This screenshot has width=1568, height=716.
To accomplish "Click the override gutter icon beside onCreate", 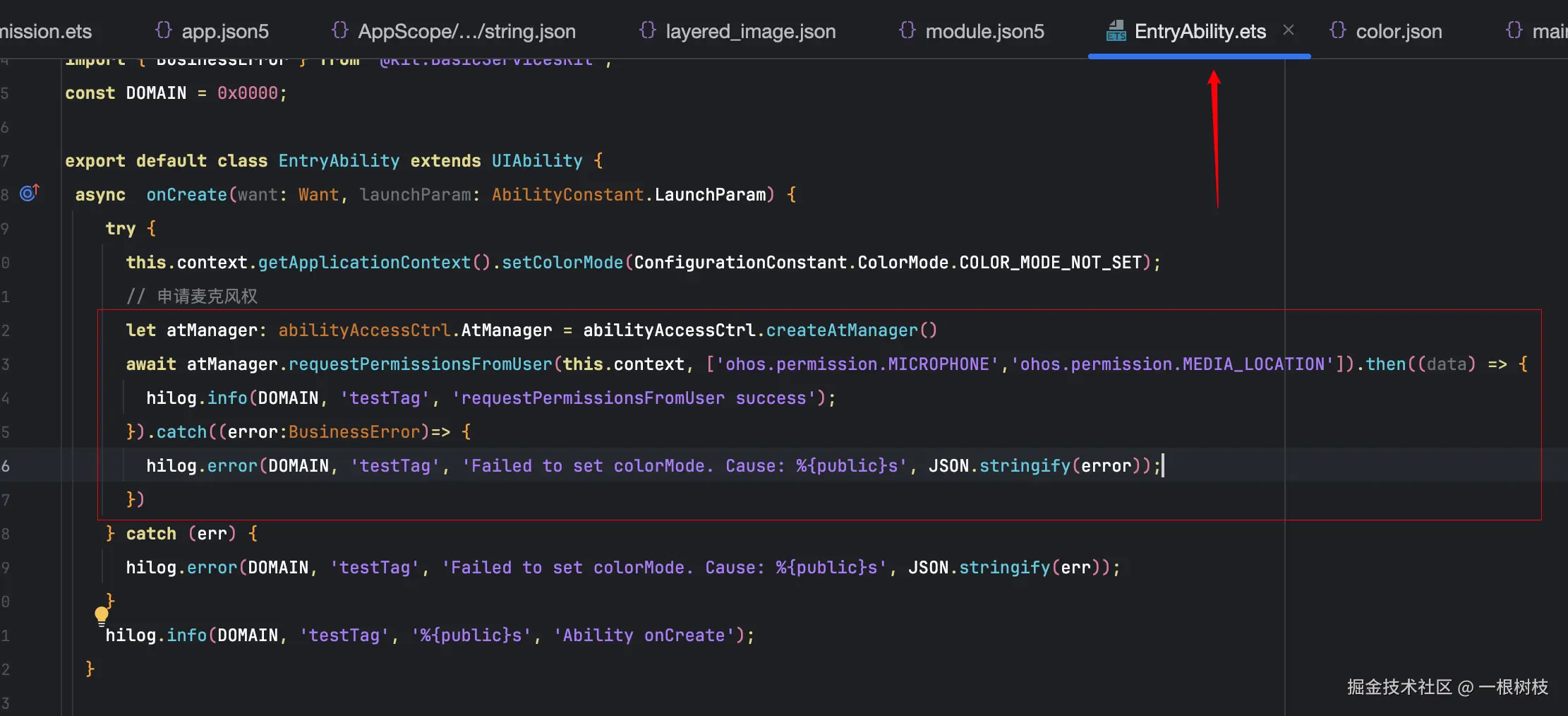I will click(x=30, y=192).
